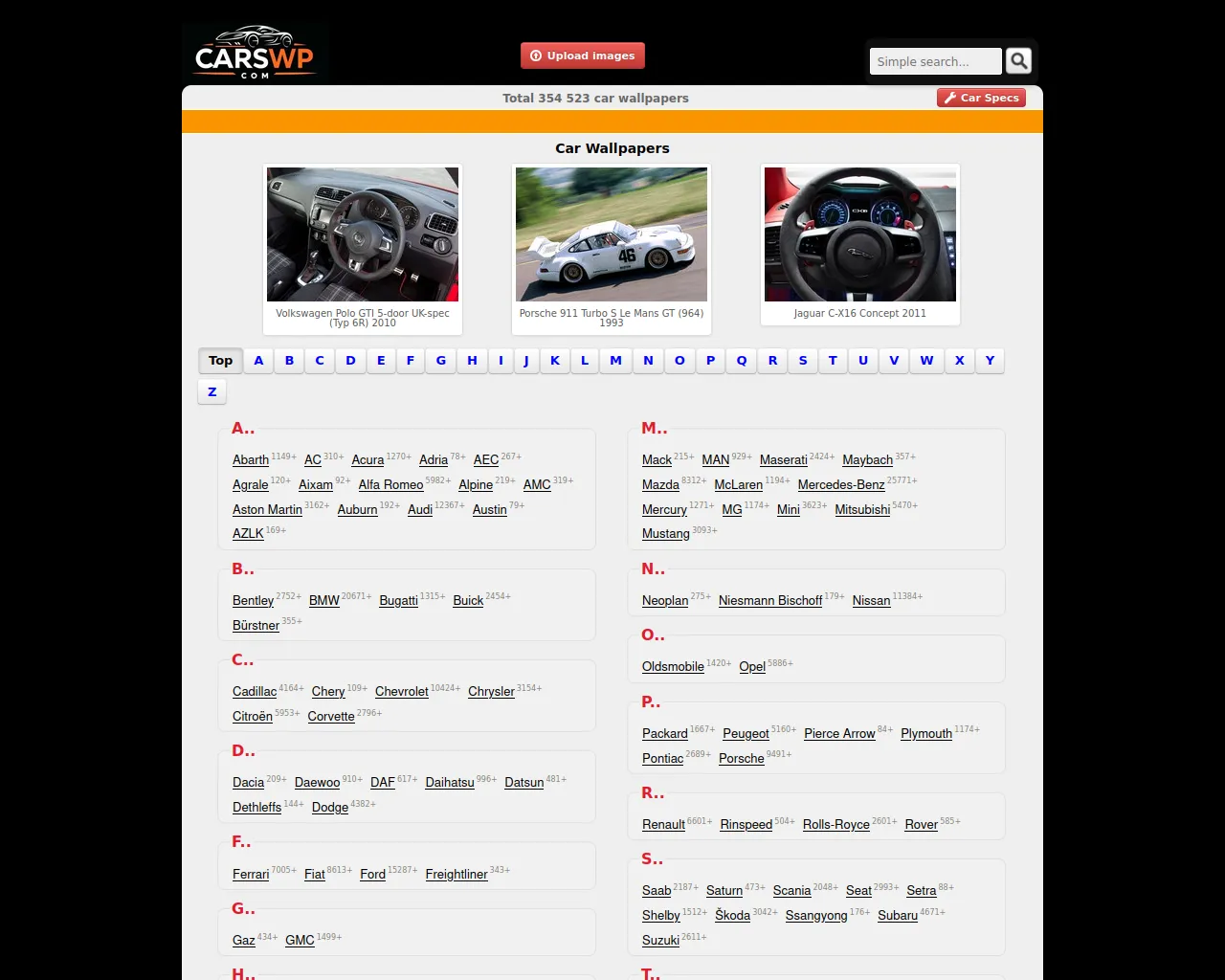Switch to the letter Z tab
The image size is (1225, 980).
pos(212,391)
